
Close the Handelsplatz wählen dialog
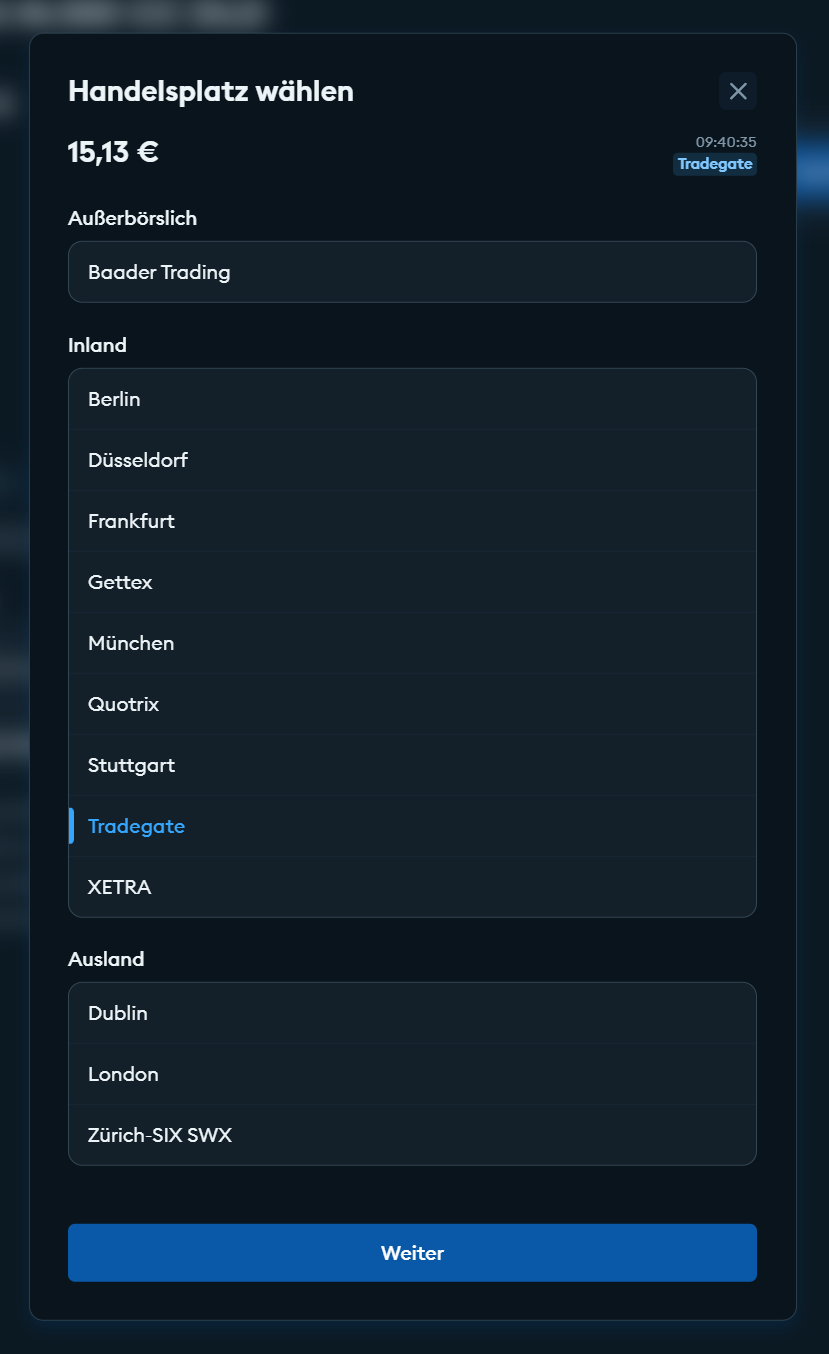pos(738,91)
